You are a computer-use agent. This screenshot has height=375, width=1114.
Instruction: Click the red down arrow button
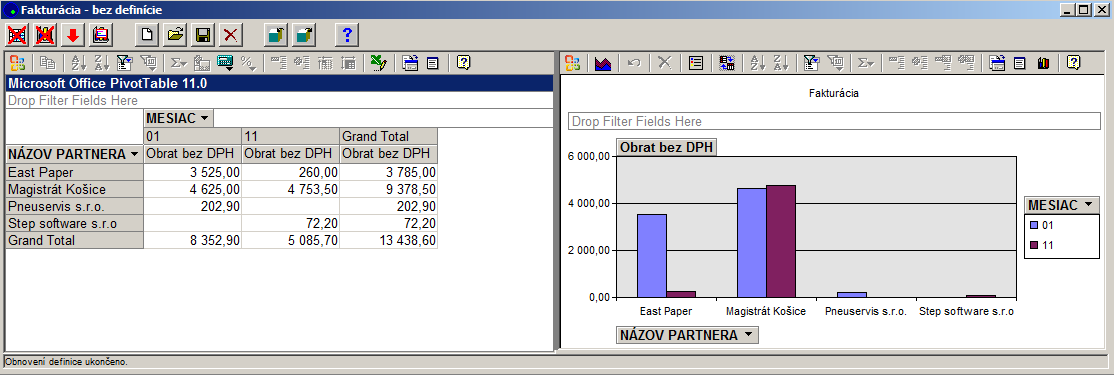pyautogui.click(x=72, y=34)
